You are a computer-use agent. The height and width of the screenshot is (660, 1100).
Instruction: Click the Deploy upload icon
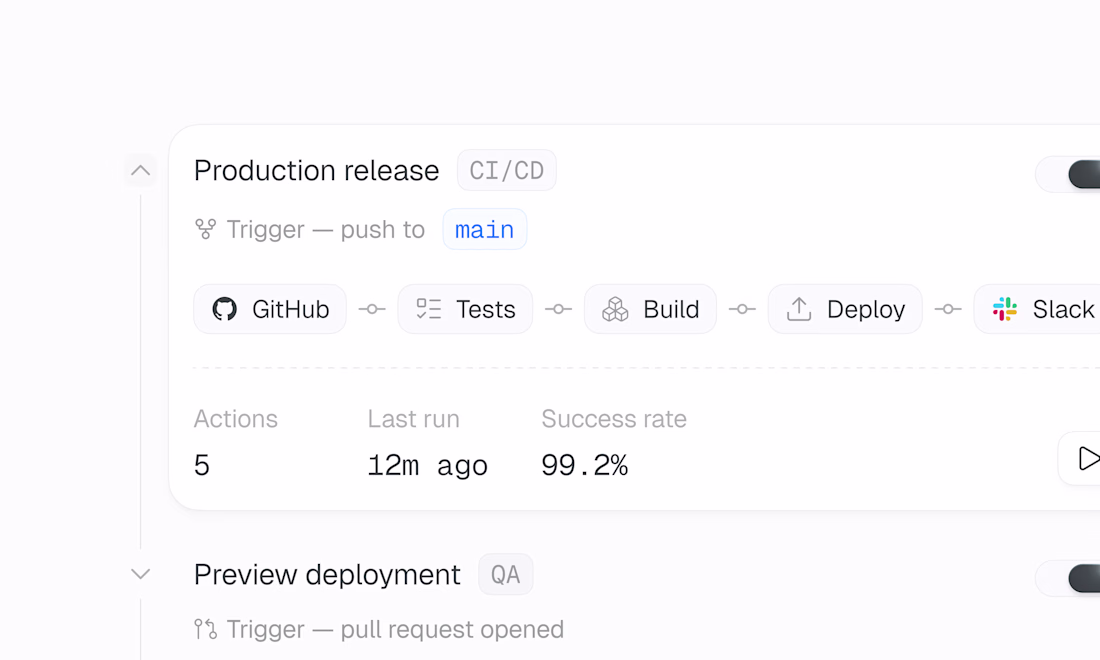click(799, 309)
